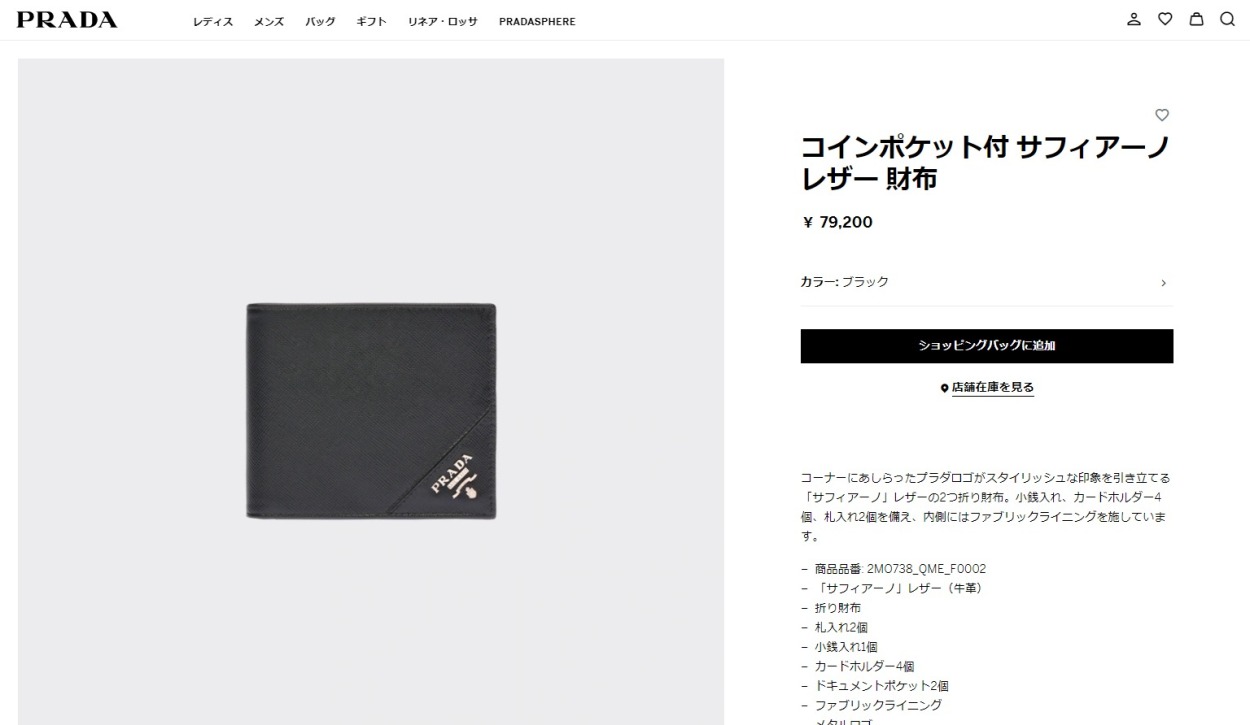Open the account user icon
The image size is (1250, 725).
(1134, 19)
